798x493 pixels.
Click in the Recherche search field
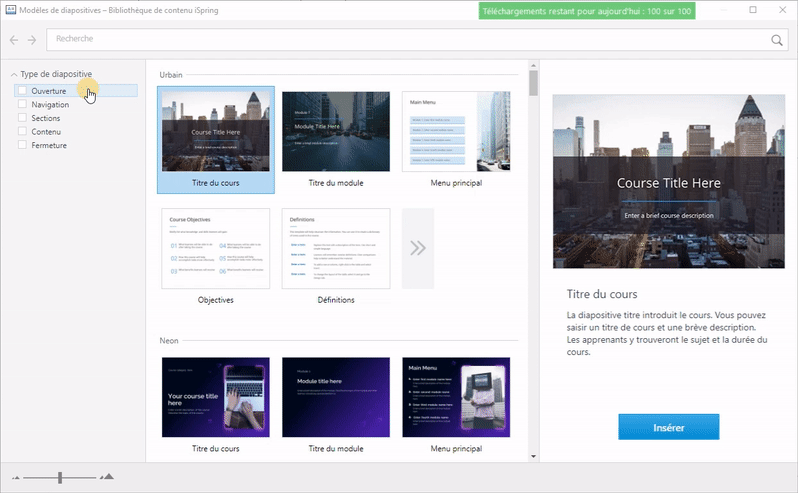(400, 40)
